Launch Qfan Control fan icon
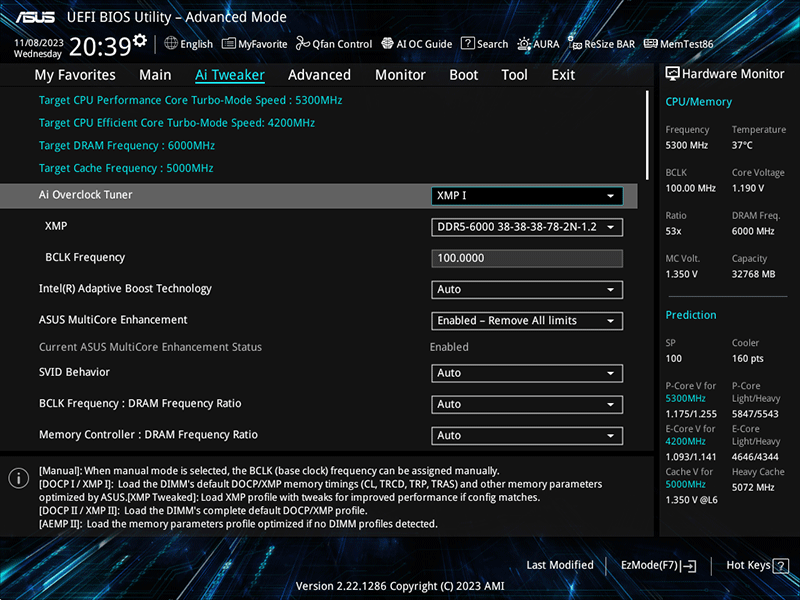 pos(303,43)
